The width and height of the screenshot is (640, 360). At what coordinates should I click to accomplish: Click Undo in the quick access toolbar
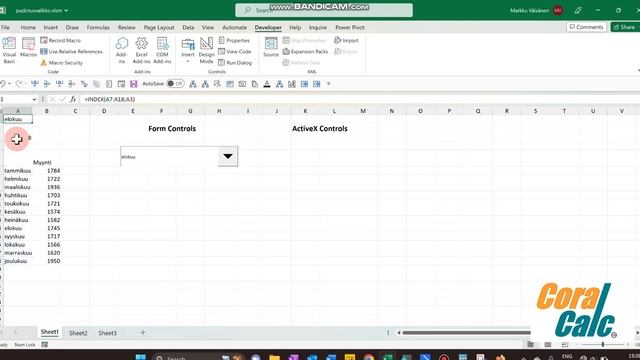[3, 84]
